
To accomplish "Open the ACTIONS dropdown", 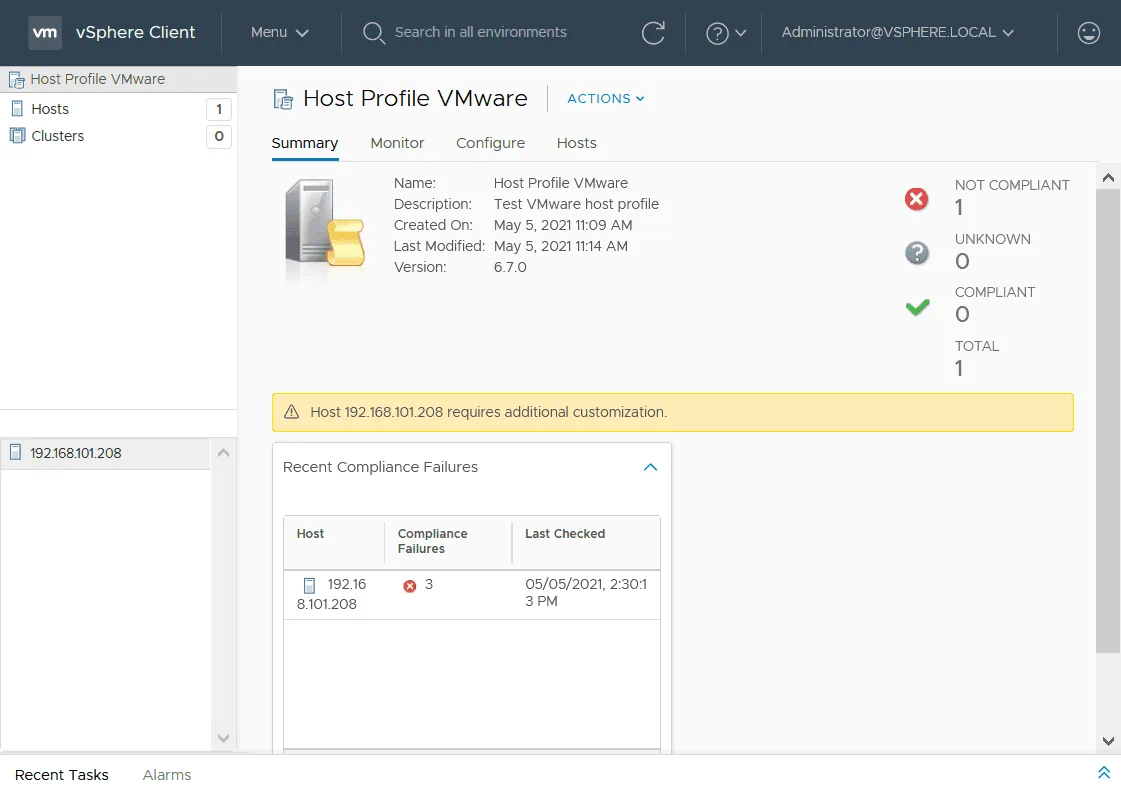I will point(605,98).
